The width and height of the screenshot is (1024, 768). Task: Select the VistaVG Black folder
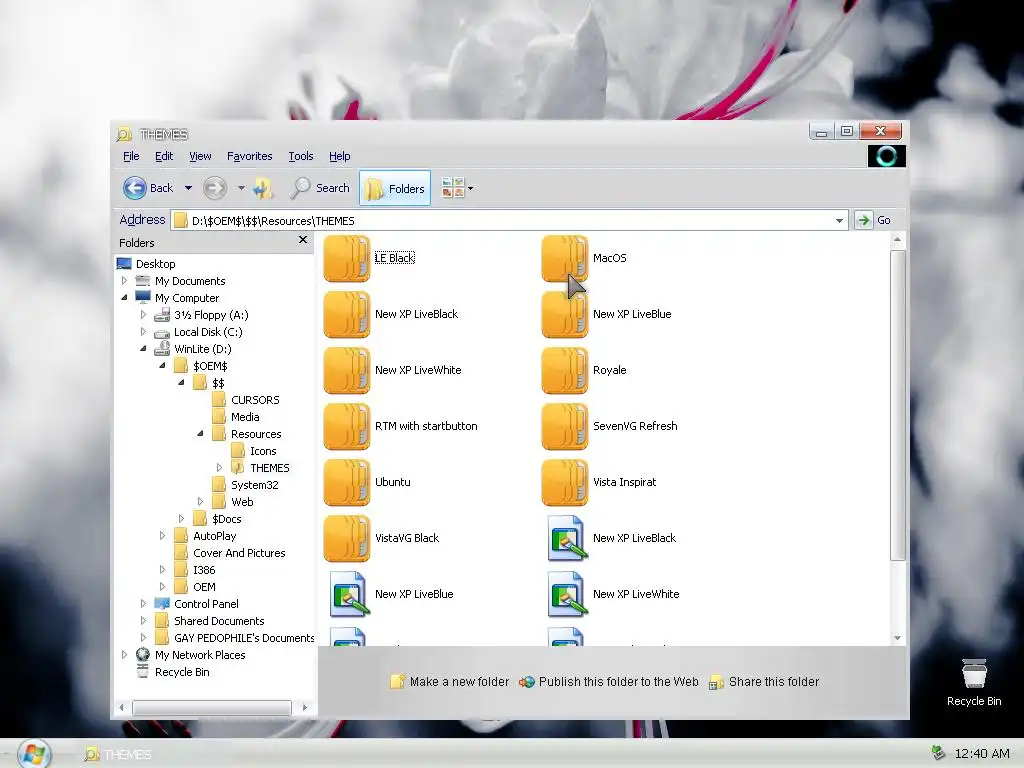tap(381, 539)
